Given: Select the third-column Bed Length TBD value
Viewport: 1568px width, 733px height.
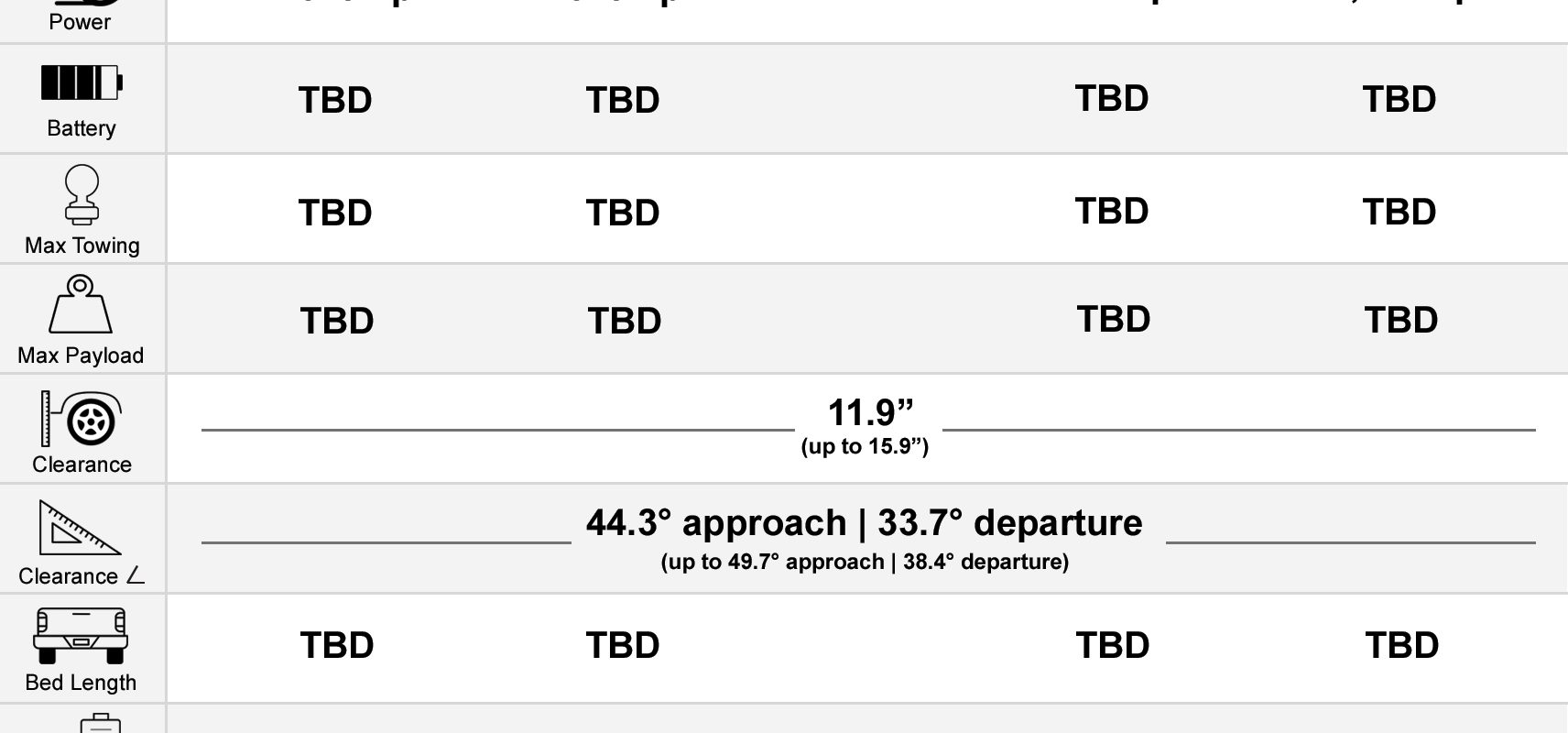Looking at the screenshot, I should [x=1113, y=645].
